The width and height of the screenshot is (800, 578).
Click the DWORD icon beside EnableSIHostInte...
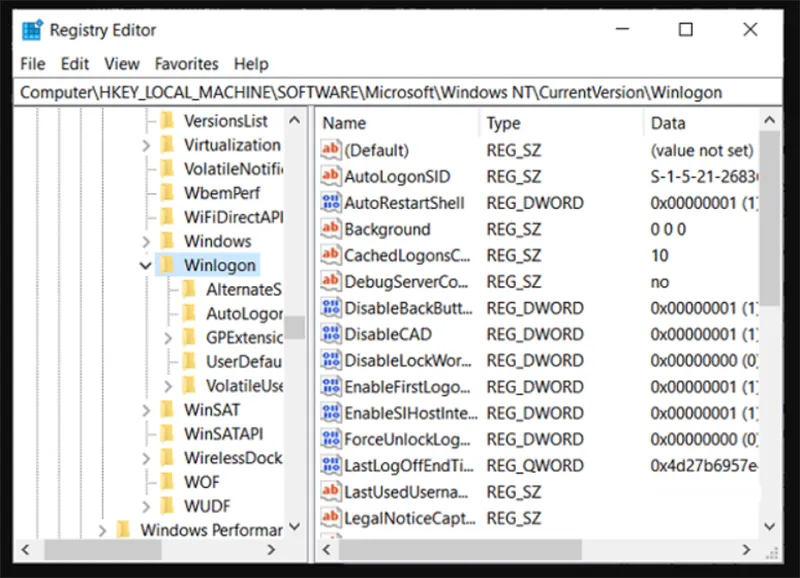point(331,413)
